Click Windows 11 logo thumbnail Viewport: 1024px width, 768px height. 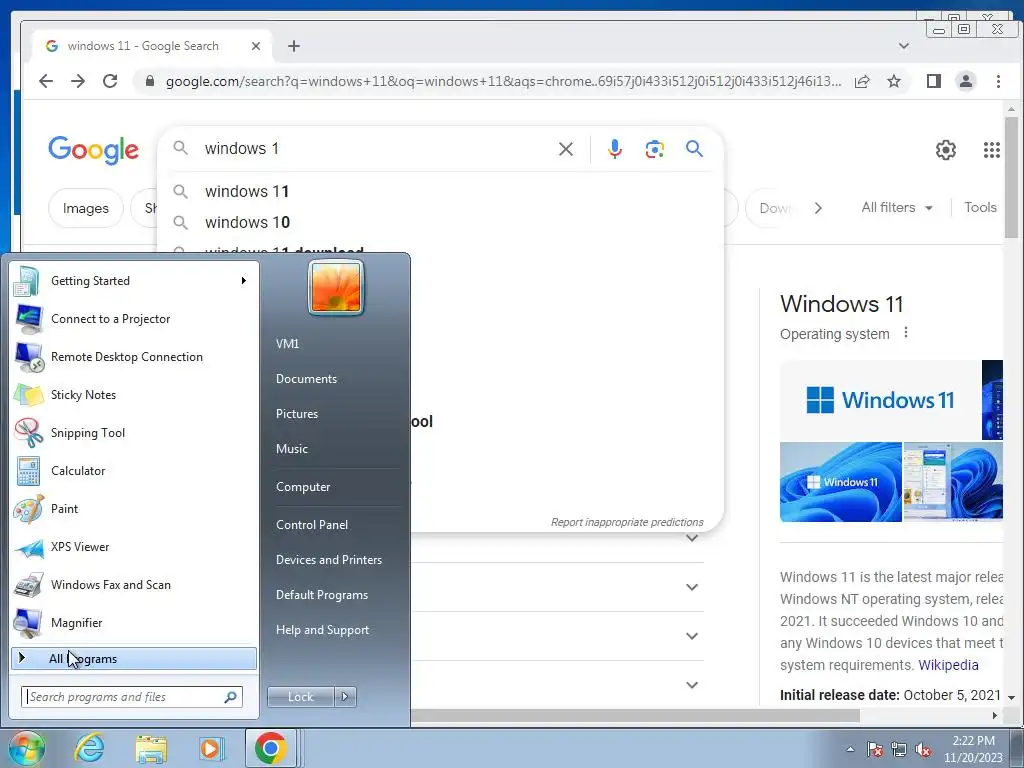(x=880, y=400)
